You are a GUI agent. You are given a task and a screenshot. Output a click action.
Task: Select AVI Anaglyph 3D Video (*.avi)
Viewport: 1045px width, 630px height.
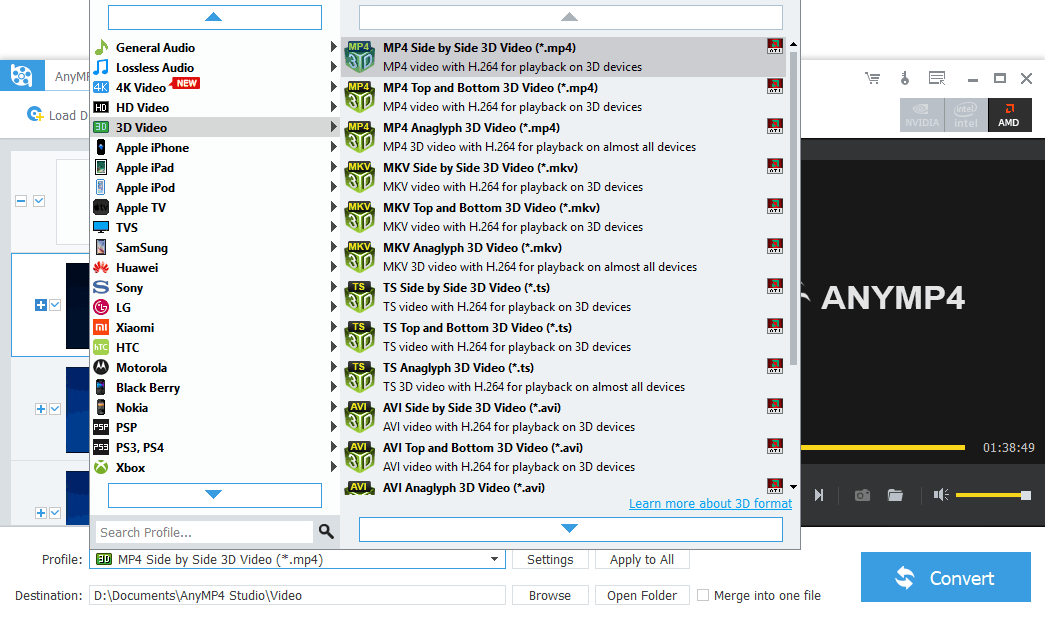point(563,487)
